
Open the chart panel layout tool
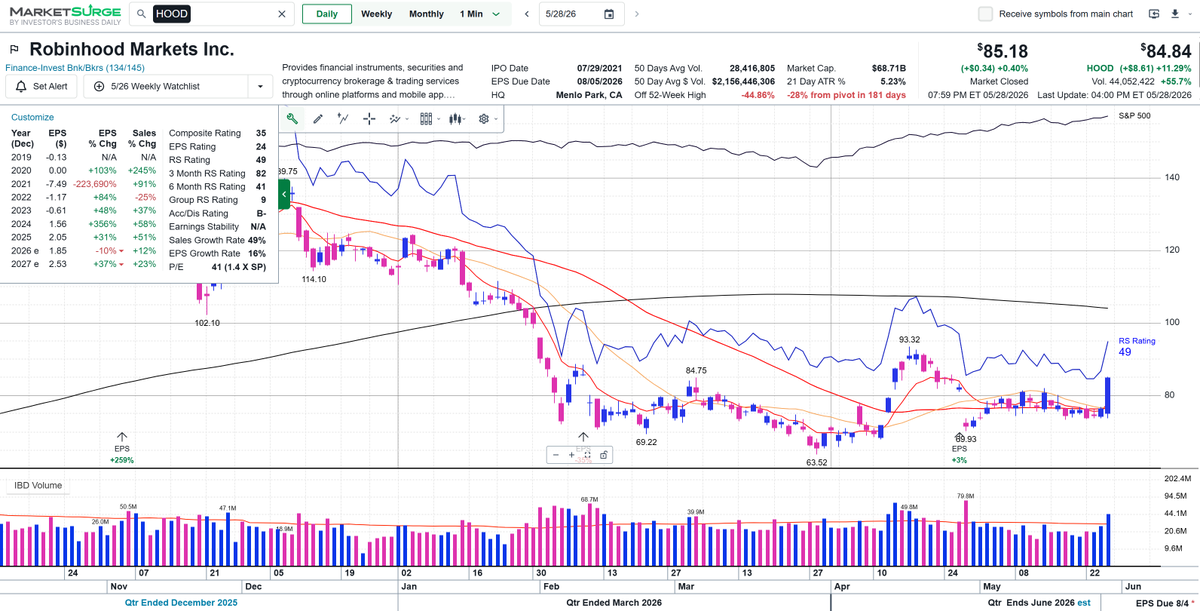coord(425,118)
